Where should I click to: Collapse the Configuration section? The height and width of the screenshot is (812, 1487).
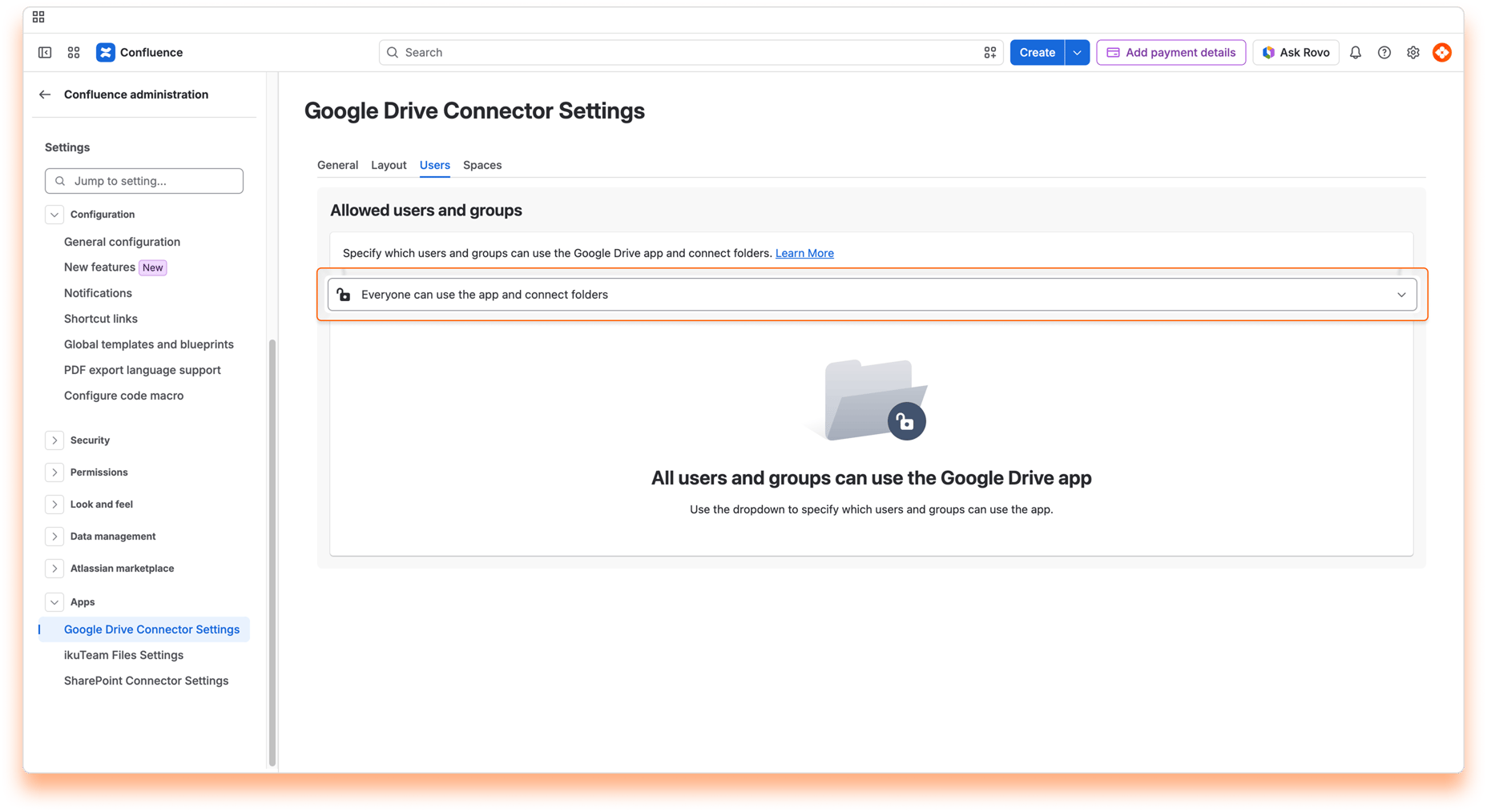[54, 215]
